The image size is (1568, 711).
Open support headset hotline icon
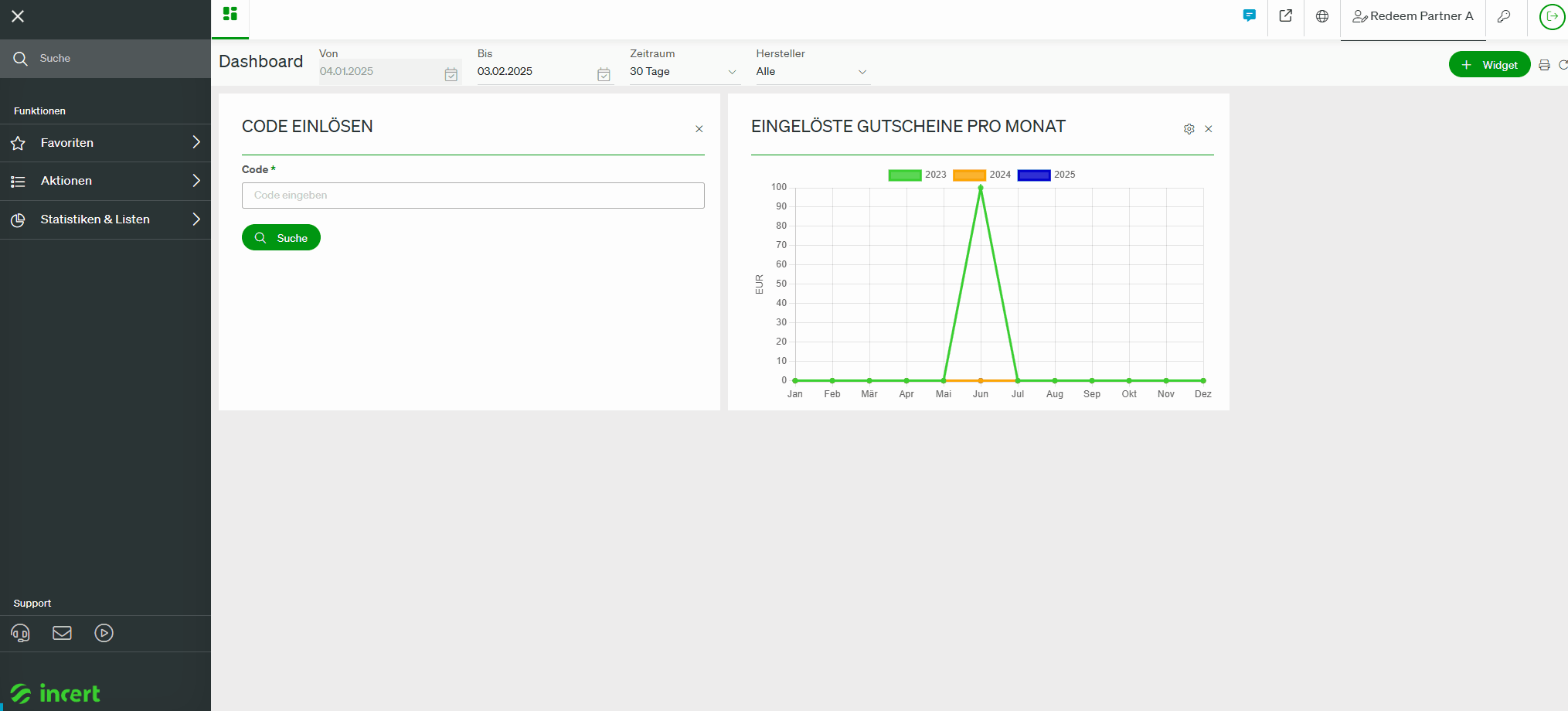(21, 634)
